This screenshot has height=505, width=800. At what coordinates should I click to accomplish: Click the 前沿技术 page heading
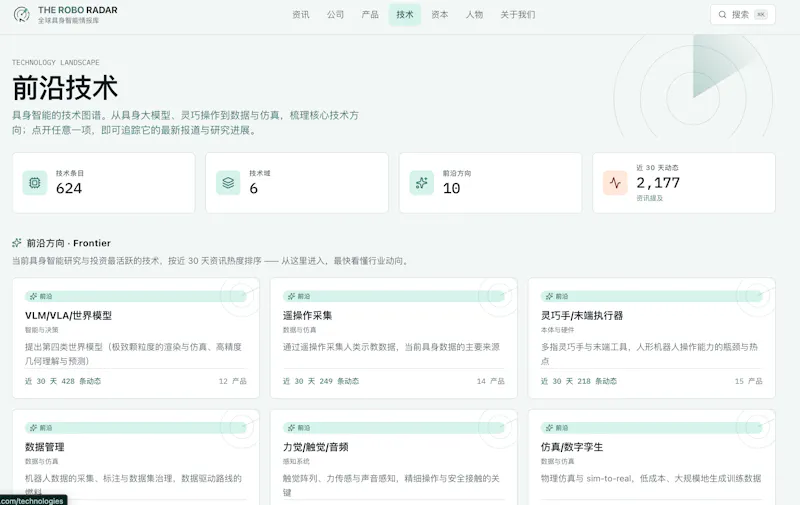point(65,88)
